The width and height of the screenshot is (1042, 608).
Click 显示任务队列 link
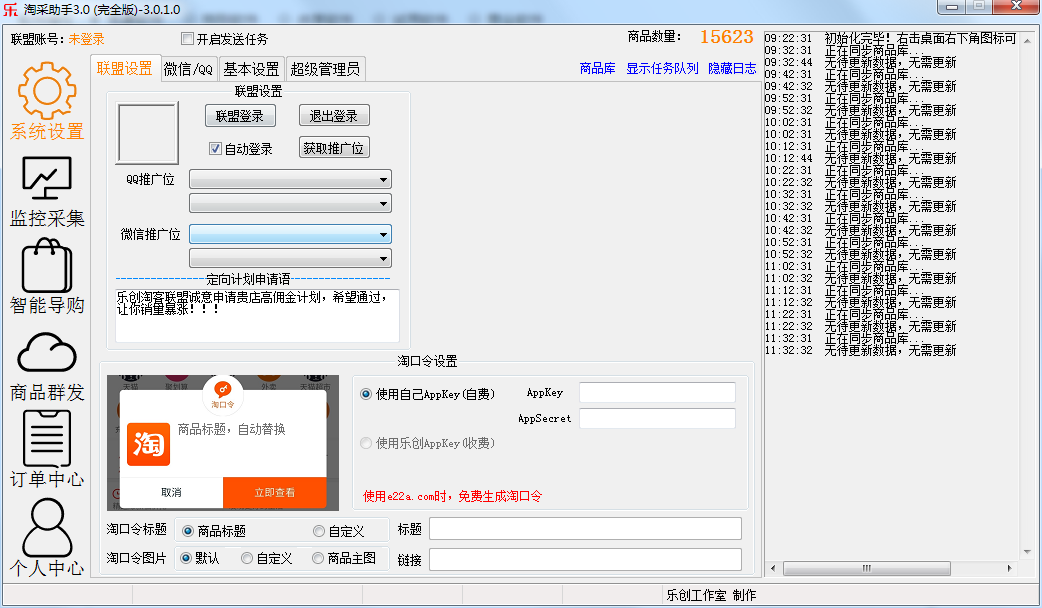point(663,68)
